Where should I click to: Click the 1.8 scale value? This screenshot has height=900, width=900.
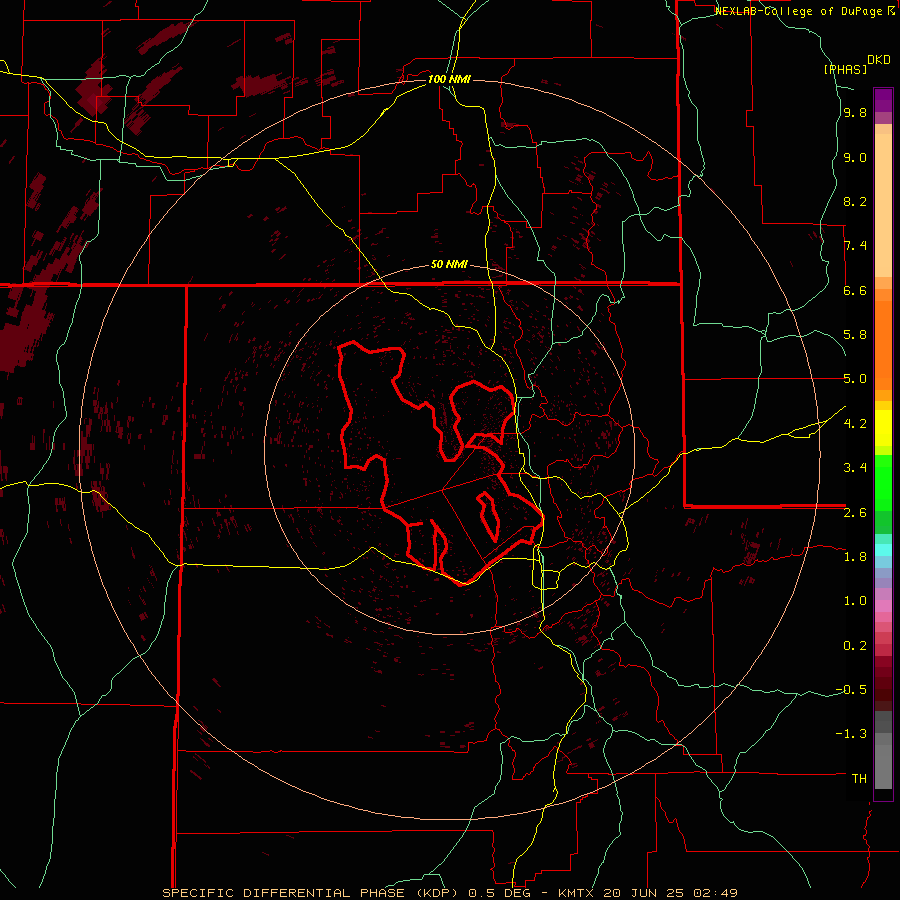(x=855, y=556)
